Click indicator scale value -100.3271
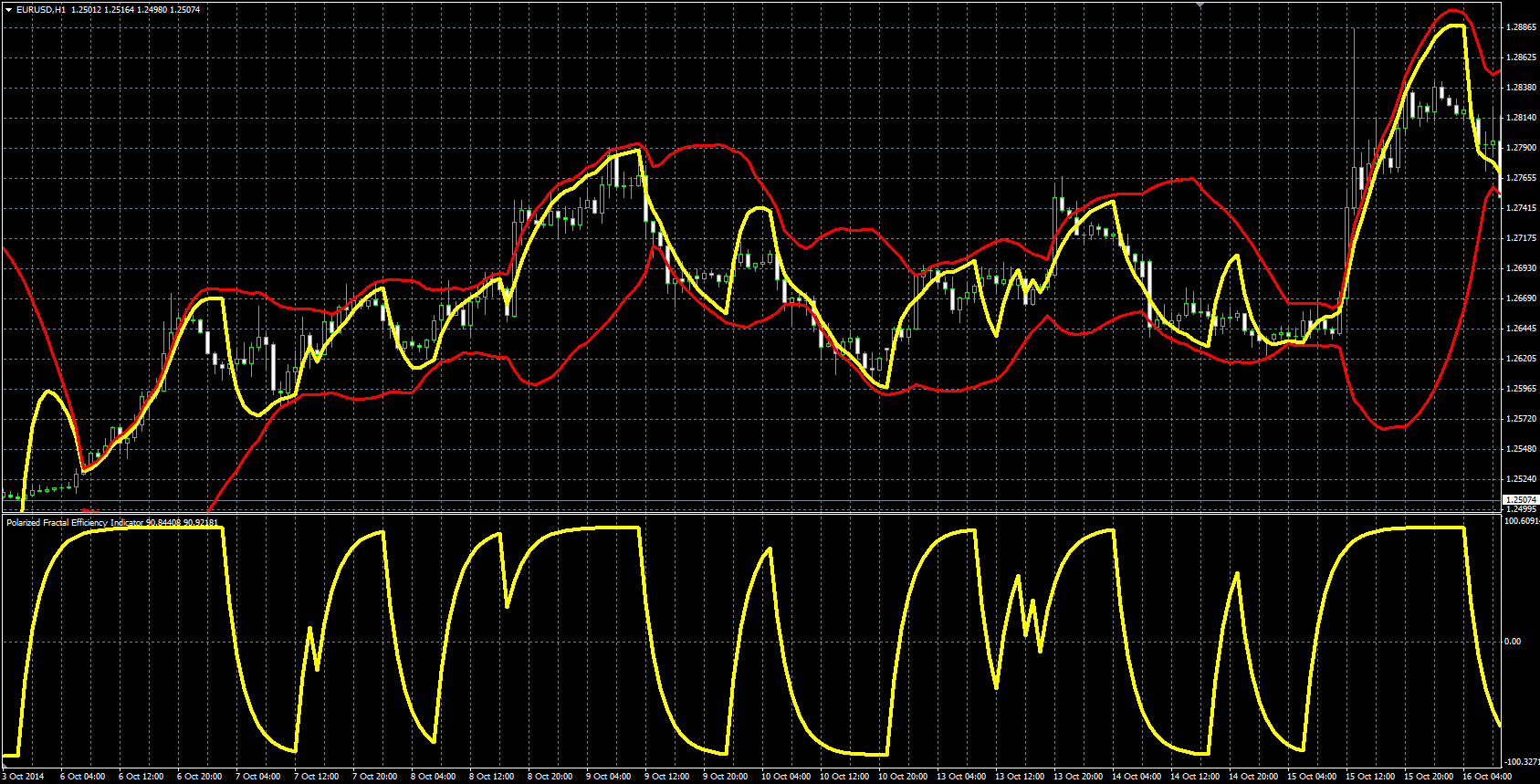 pos(1521,761)
